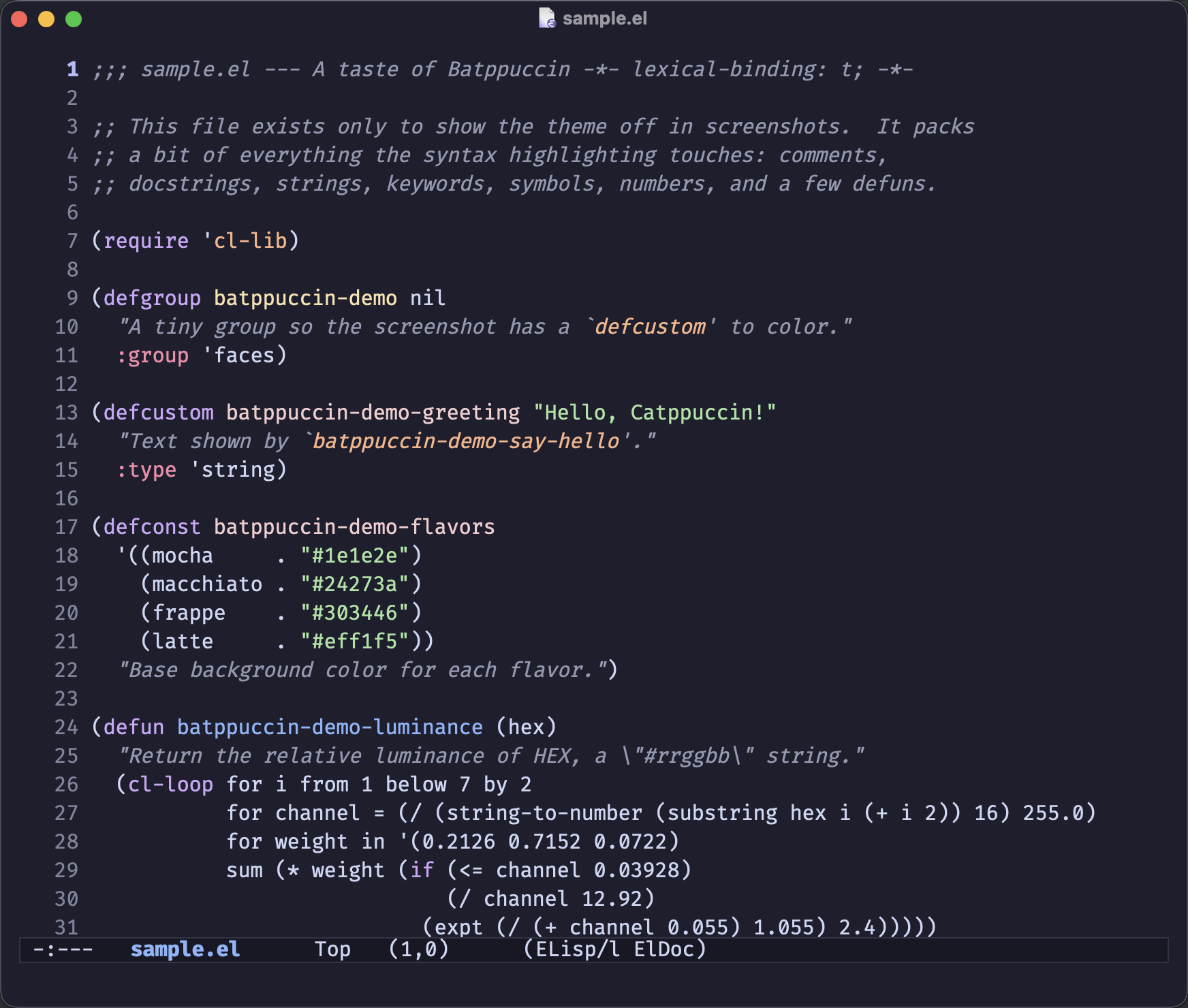Click 'defconst' keyword on line 17
The height and width of the screenshot is (1008, 1188).
coord(152,527)
